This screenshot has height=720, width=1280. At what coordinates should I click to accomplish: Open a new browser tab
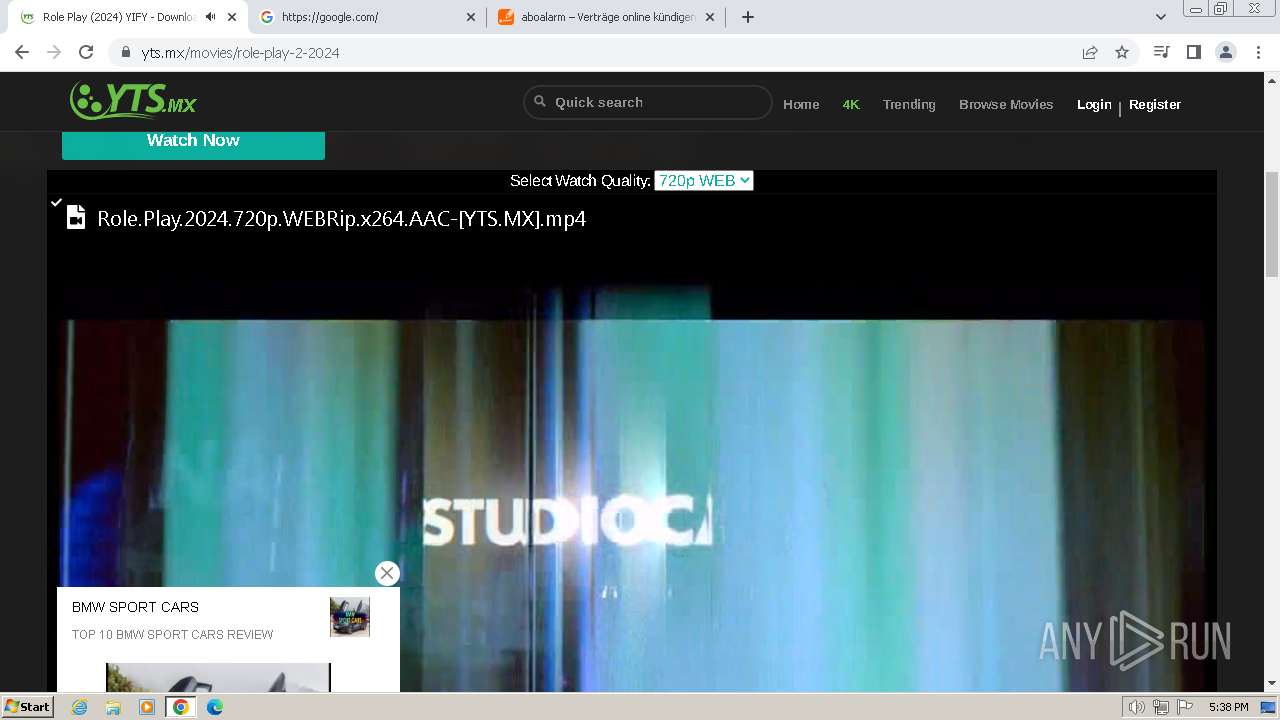pyautogui.click(x=748, y=17)
